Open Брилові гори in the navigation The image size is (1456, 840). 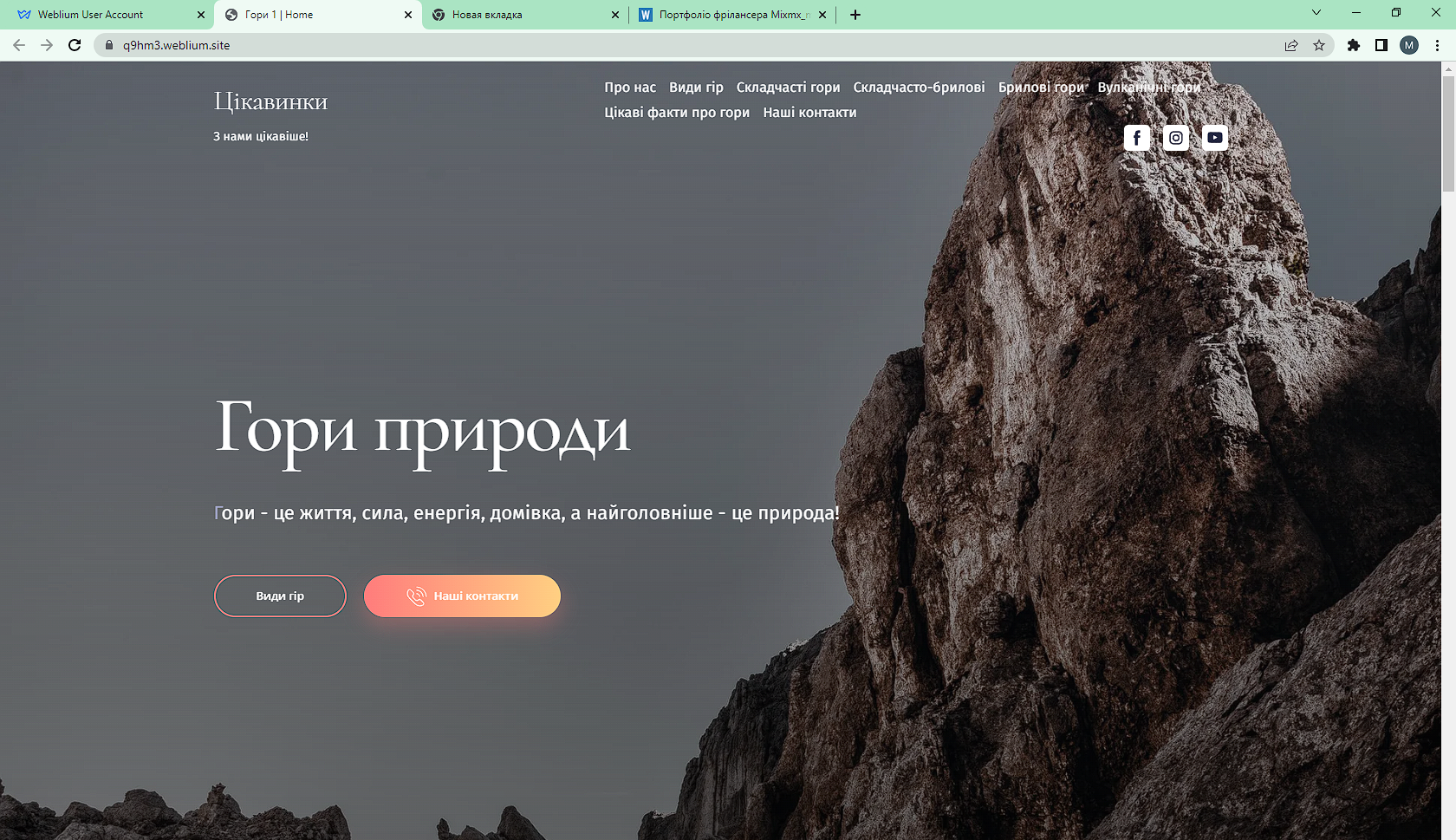pyautogui.click(x=1041, y=88)
